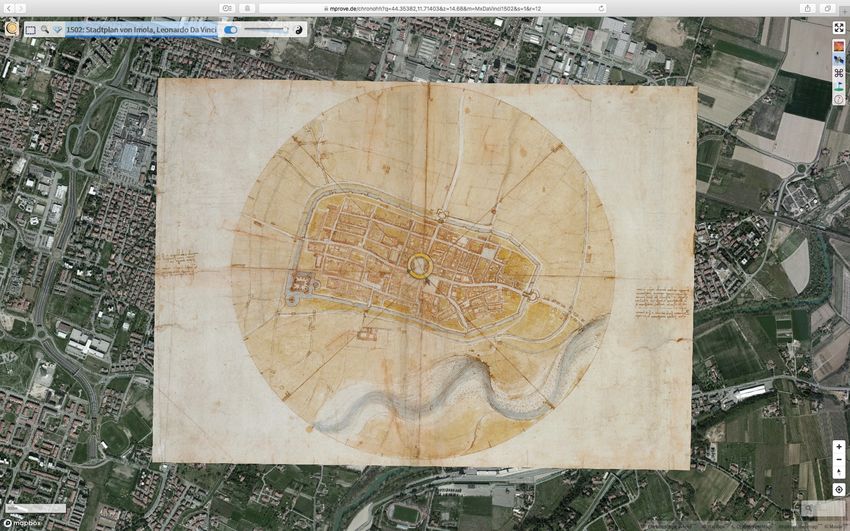Open the help question mark icon
This screenshot has height=531, width=850.
coord(839,99)
